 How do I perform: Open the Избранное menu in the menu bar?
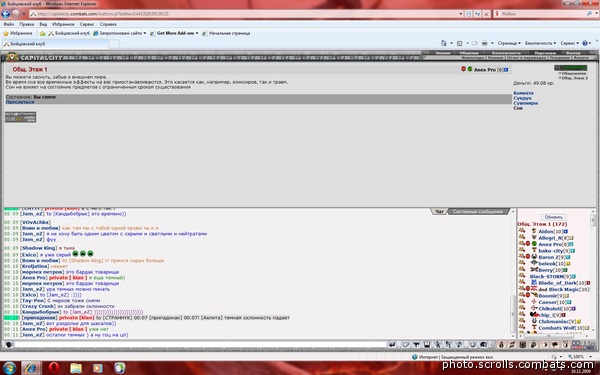63,24
